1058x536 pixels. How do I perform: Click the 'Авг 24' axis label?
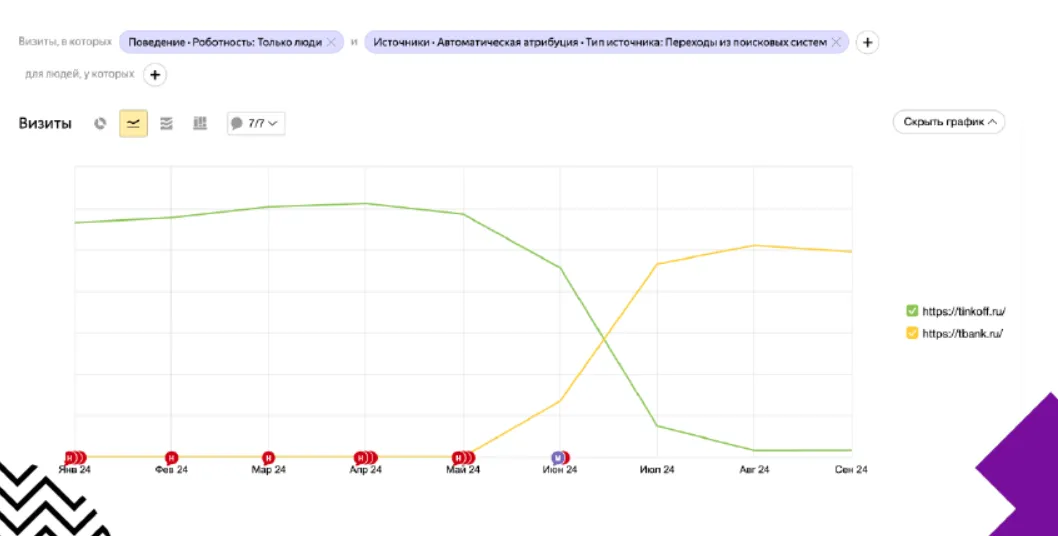754,470
